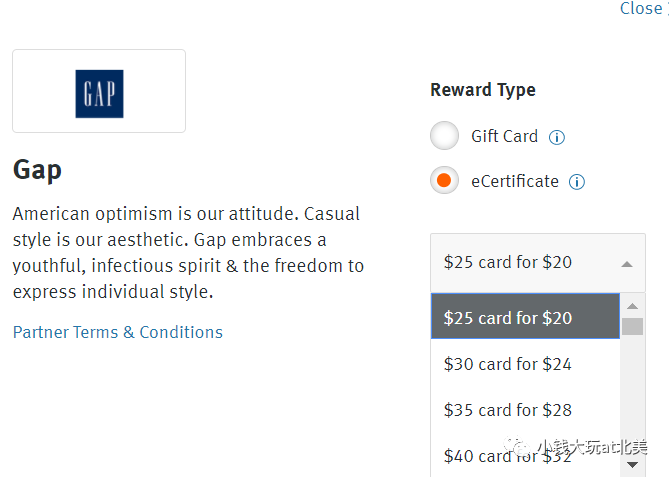Click the scrollbar track below the thumb
Viewport: 669px width, 477px height.
(x=633, y=395)
